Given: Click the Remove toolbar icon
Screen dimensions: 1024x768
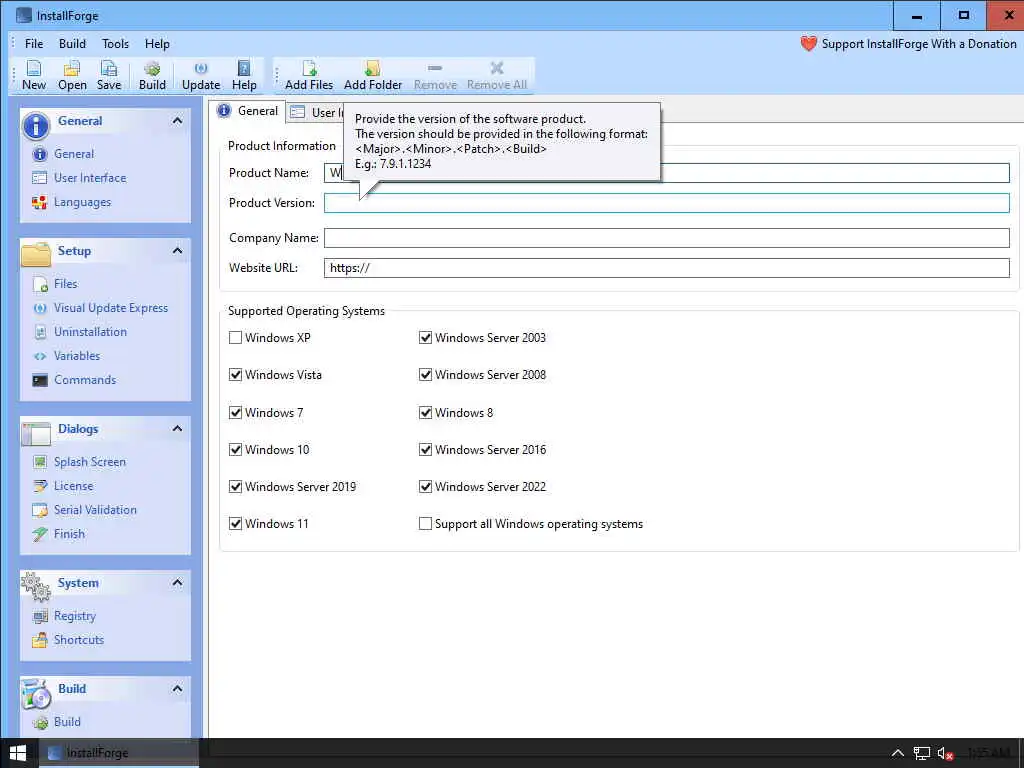Looking at the screenshot, I should tap(436, 75).
